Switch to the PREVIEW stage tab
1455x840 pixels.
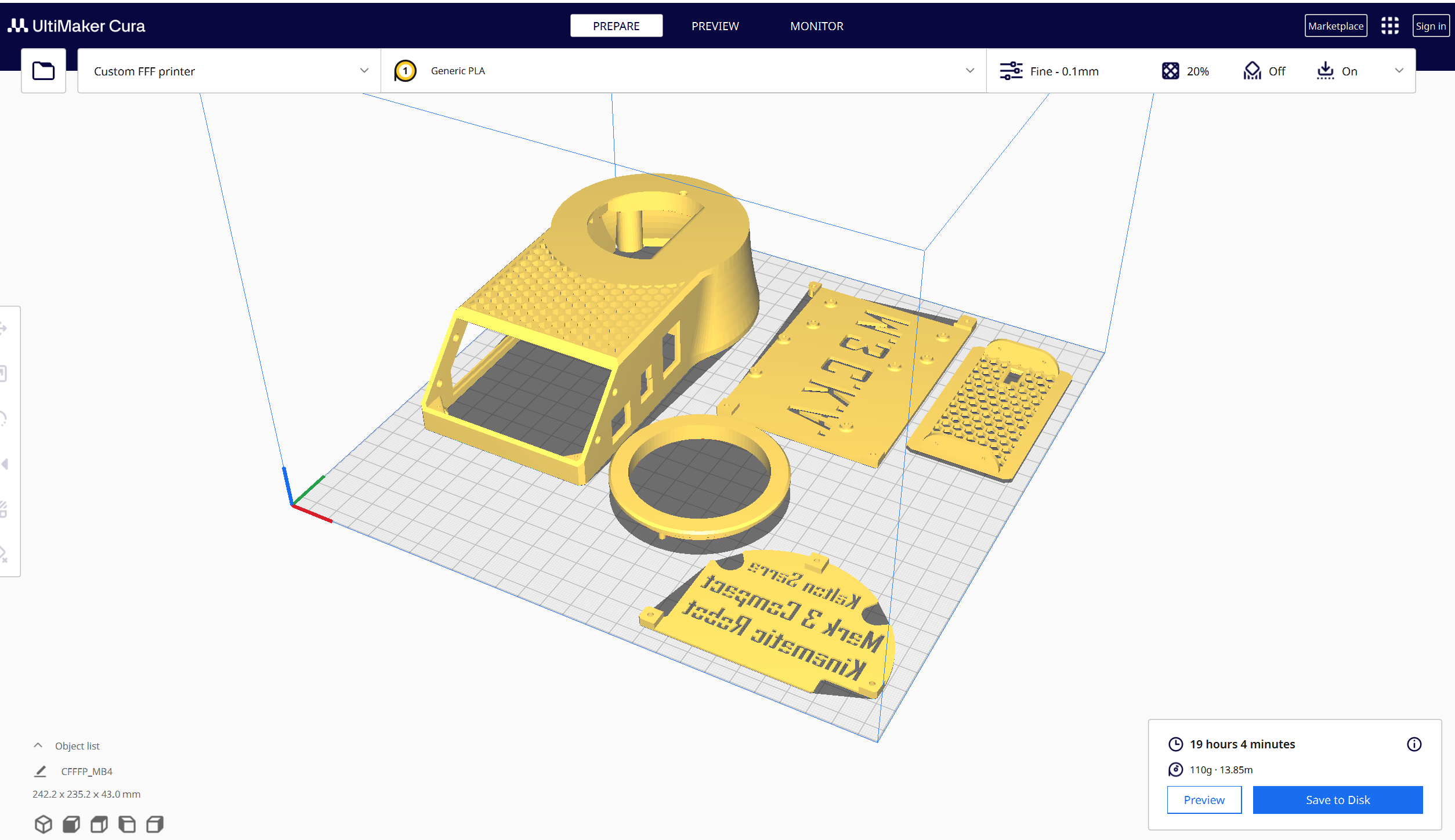coord(715,26)
